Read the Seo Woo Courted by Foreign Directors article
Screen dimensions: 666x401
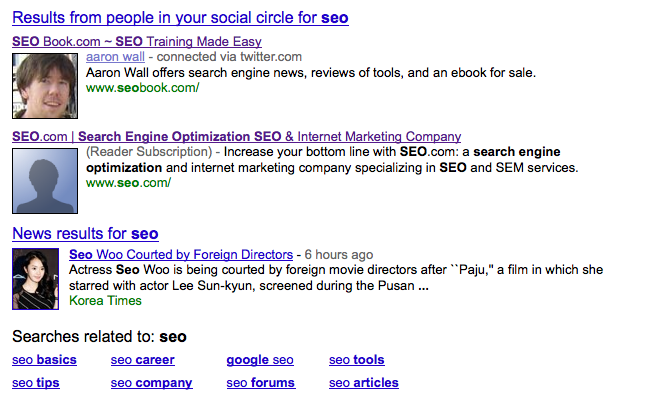click(x=181, y=255)
